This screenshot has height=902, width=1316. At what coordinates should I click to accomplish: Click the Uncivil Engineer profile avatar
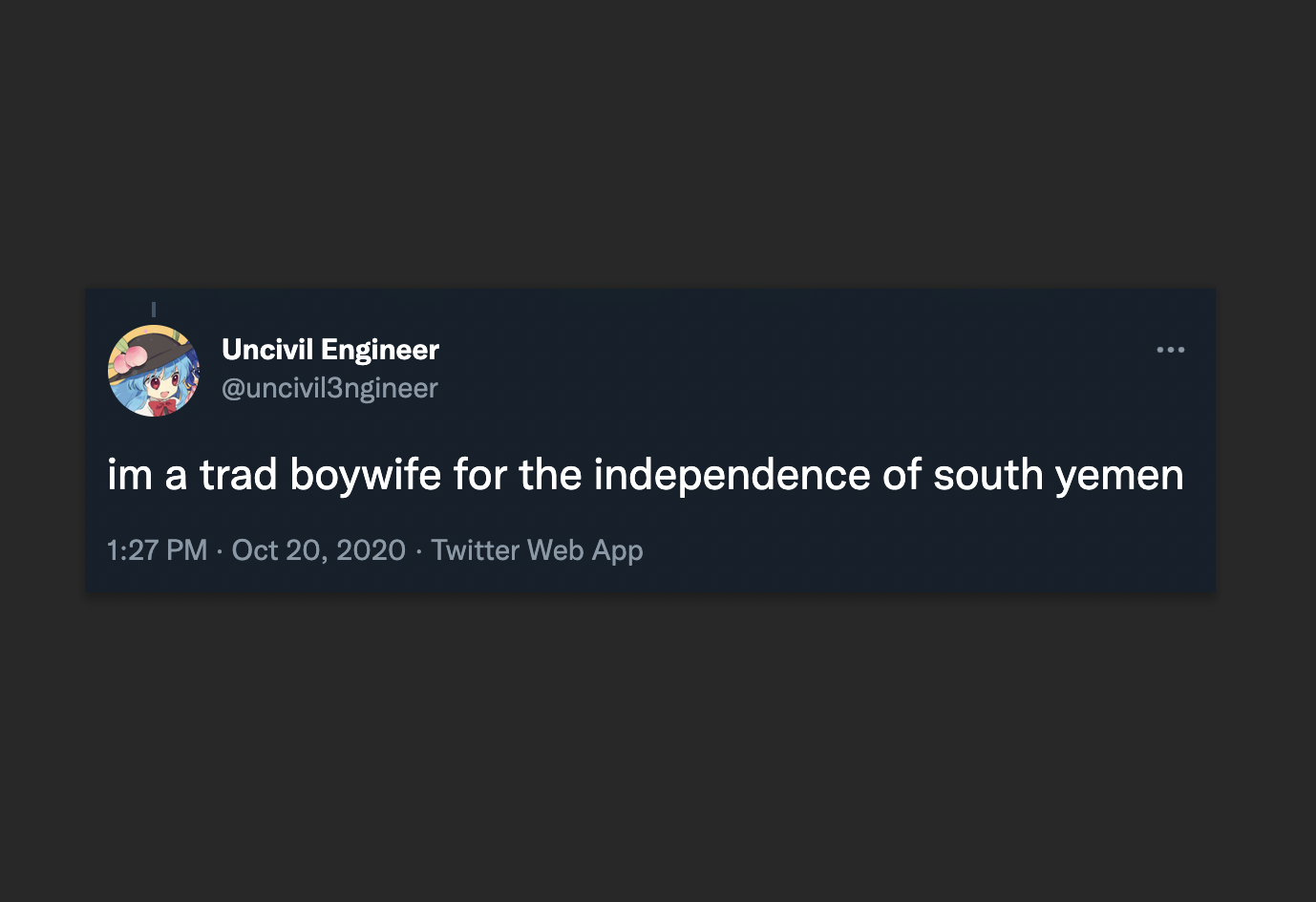point(154,371)
